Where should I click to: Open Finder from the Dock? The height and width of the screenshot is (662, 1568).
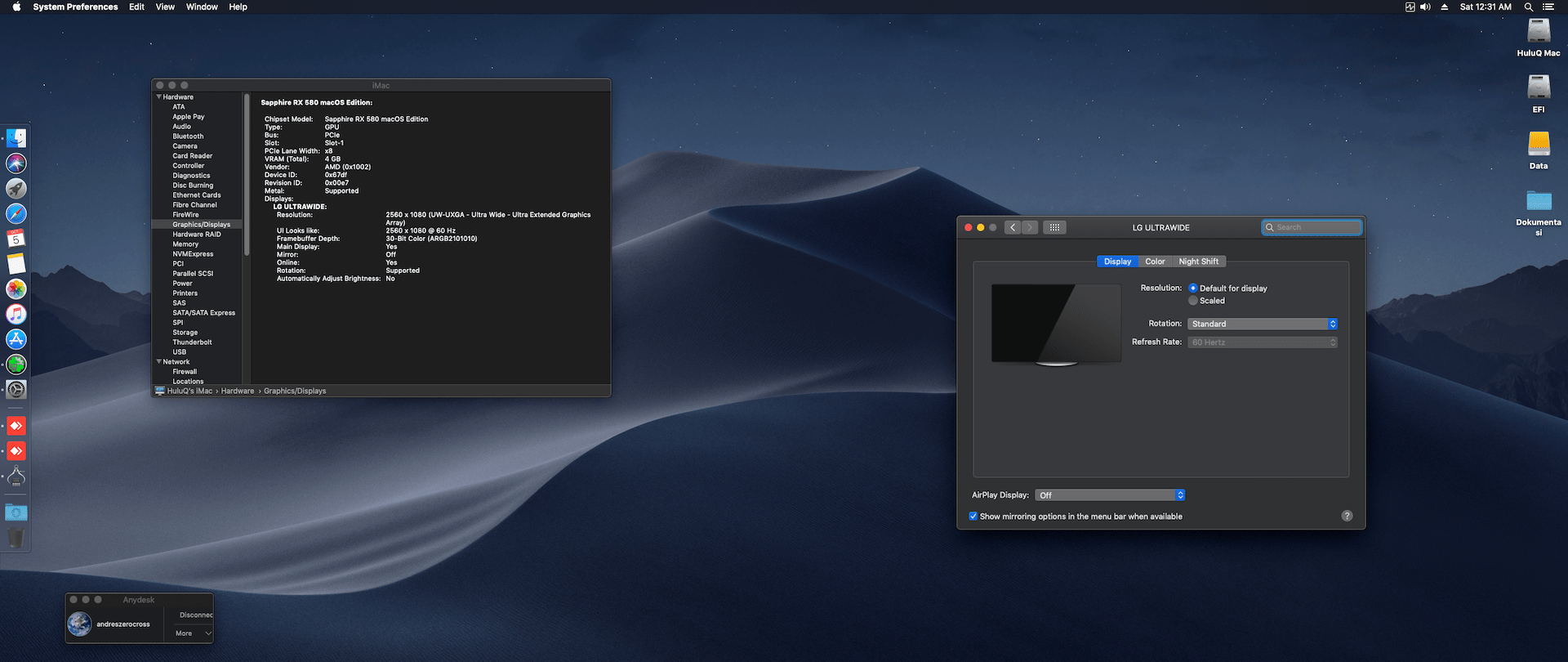tap(16, 138)
